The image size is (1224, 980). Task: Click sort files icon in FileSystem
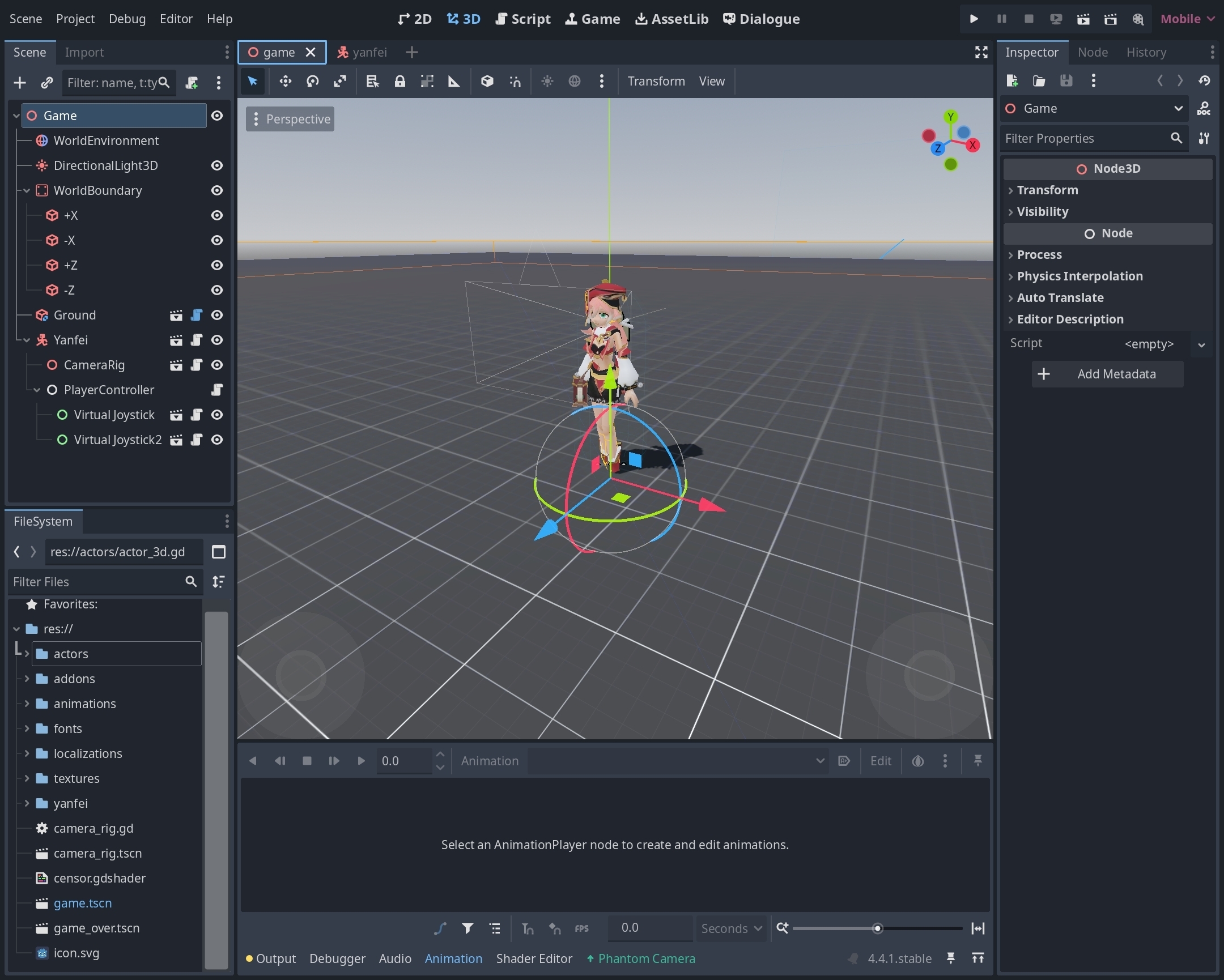click(x=219, y=582)
